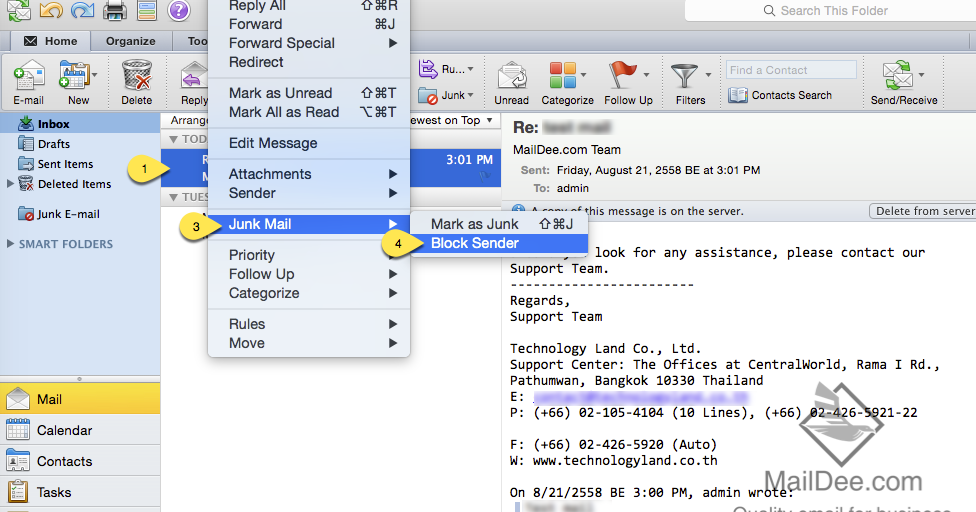The width and height of the screenshot is (976, 512).
Task: Open Attachments submenu
Action: [309, 174]
